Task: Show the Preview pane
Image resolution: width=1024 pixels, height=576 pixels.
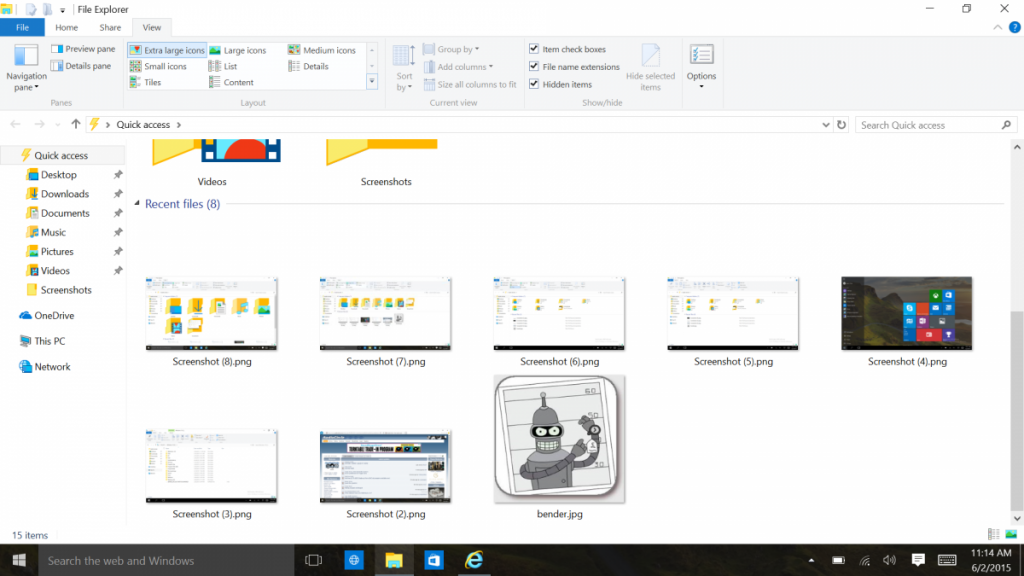Action: pyautogui.click(x=83, y=49)
